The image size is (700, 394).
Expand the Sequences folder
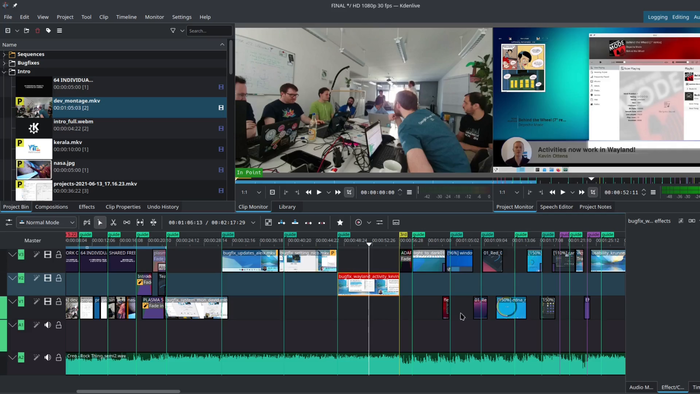click(4, 54)
